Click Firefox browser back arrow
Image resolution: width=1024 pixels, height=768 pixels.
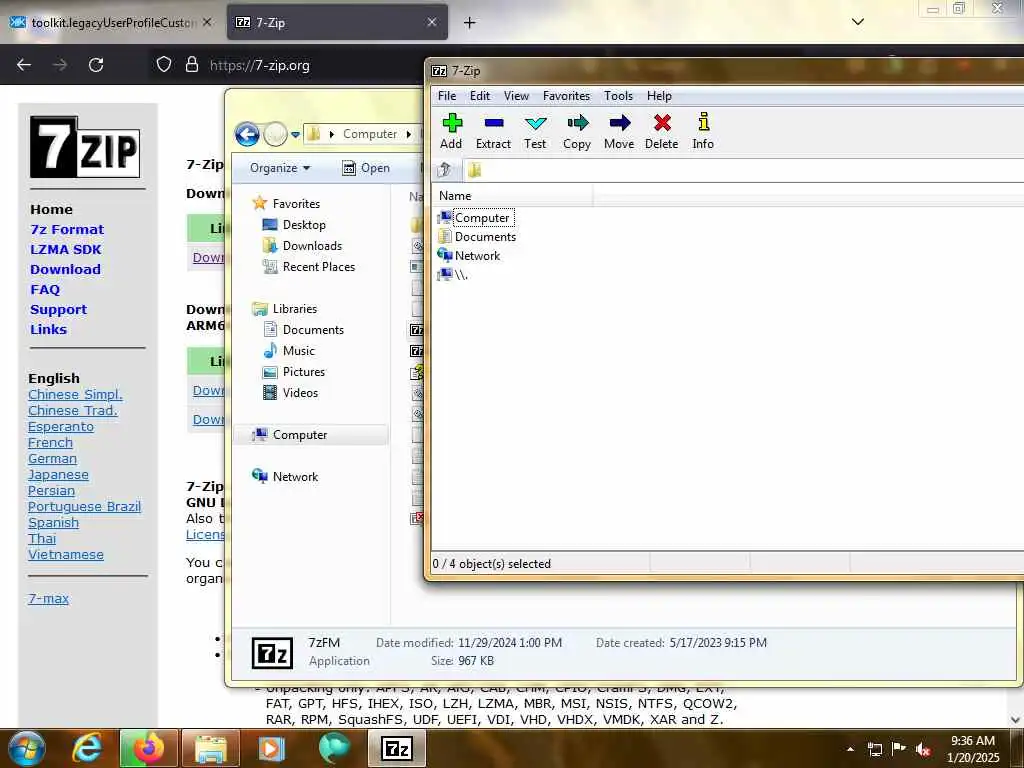coord(24,65)
